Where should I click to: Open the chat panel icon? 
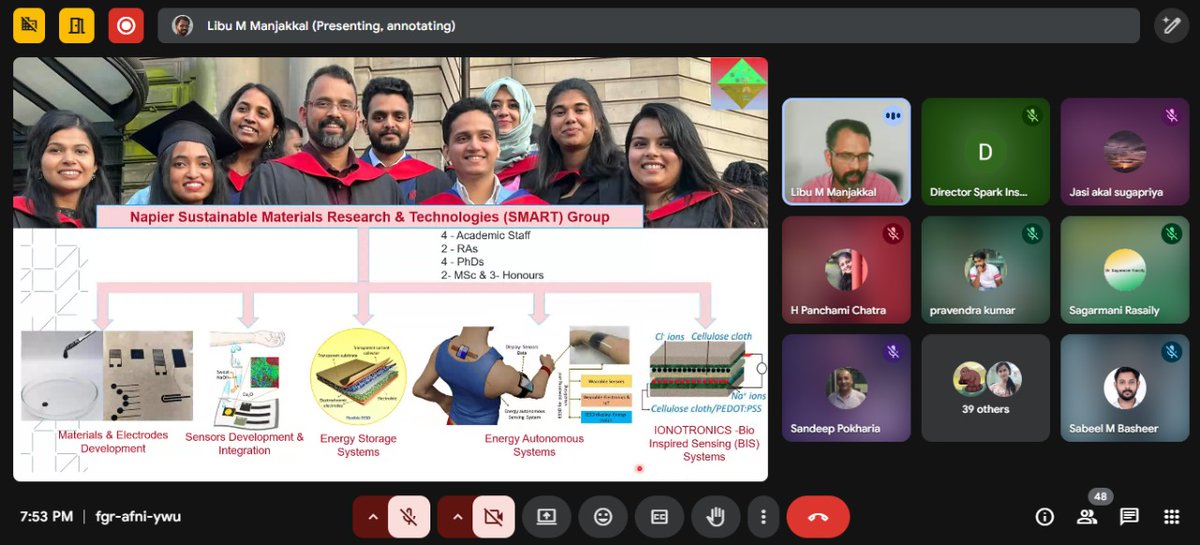pyautogui.click(x=1129, y=517)
